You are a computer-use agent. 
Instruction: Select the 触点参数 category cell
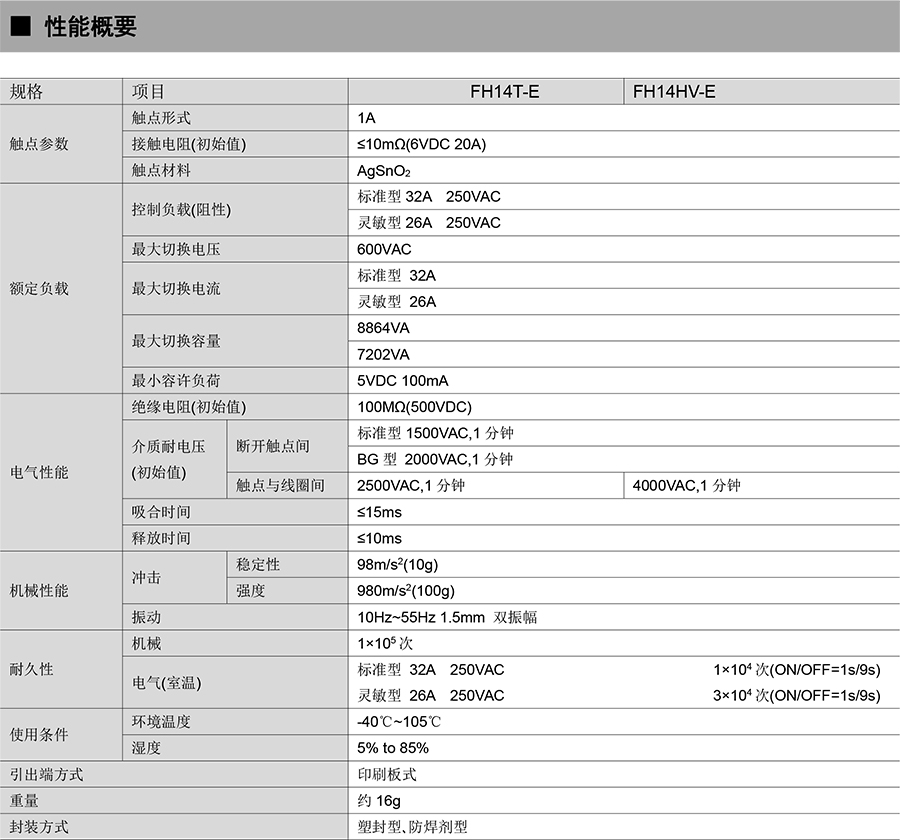coord(39,144)
